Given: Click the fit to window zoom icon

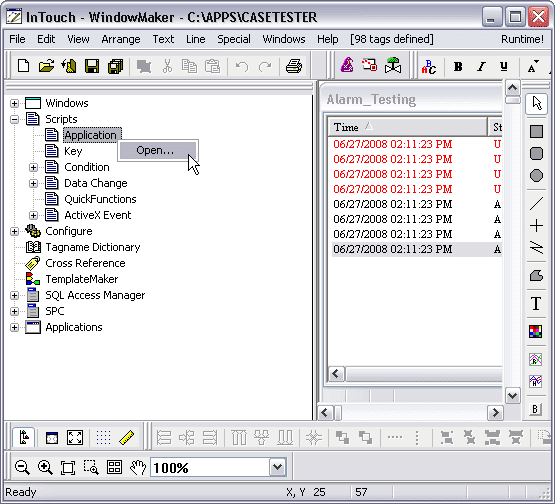Looking at the screenshot, I should [68, 468].
